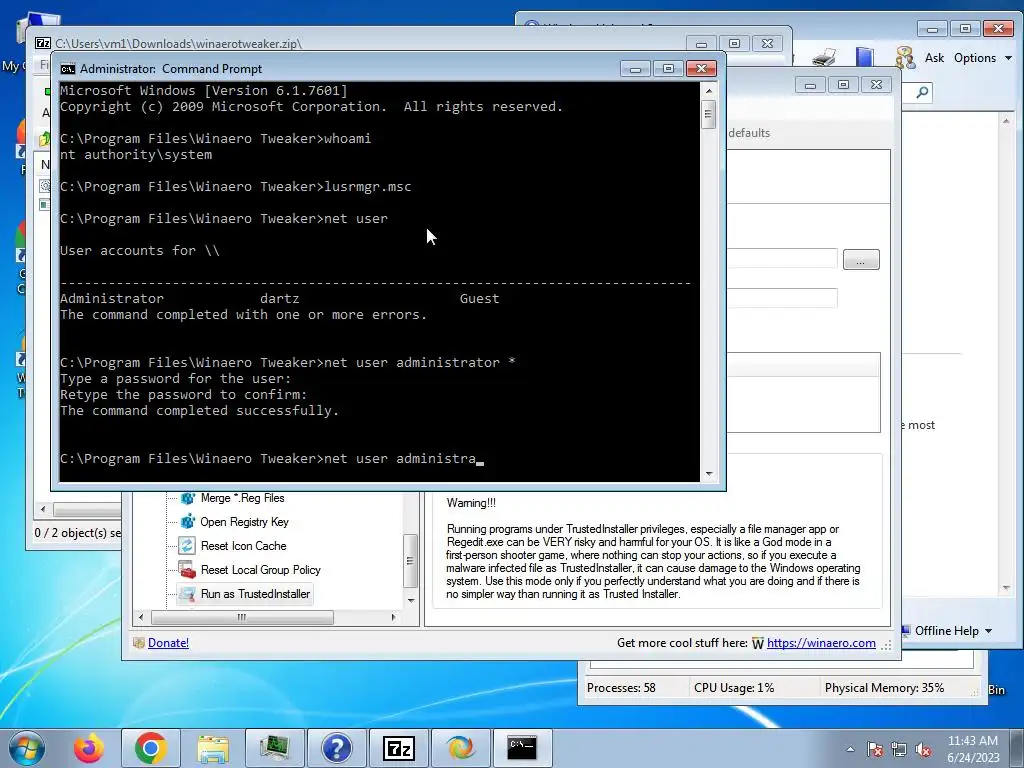Click the "Warning!!!" text in Winaero Tweaker
This screenshot has width=1024, height=768.
471,503
